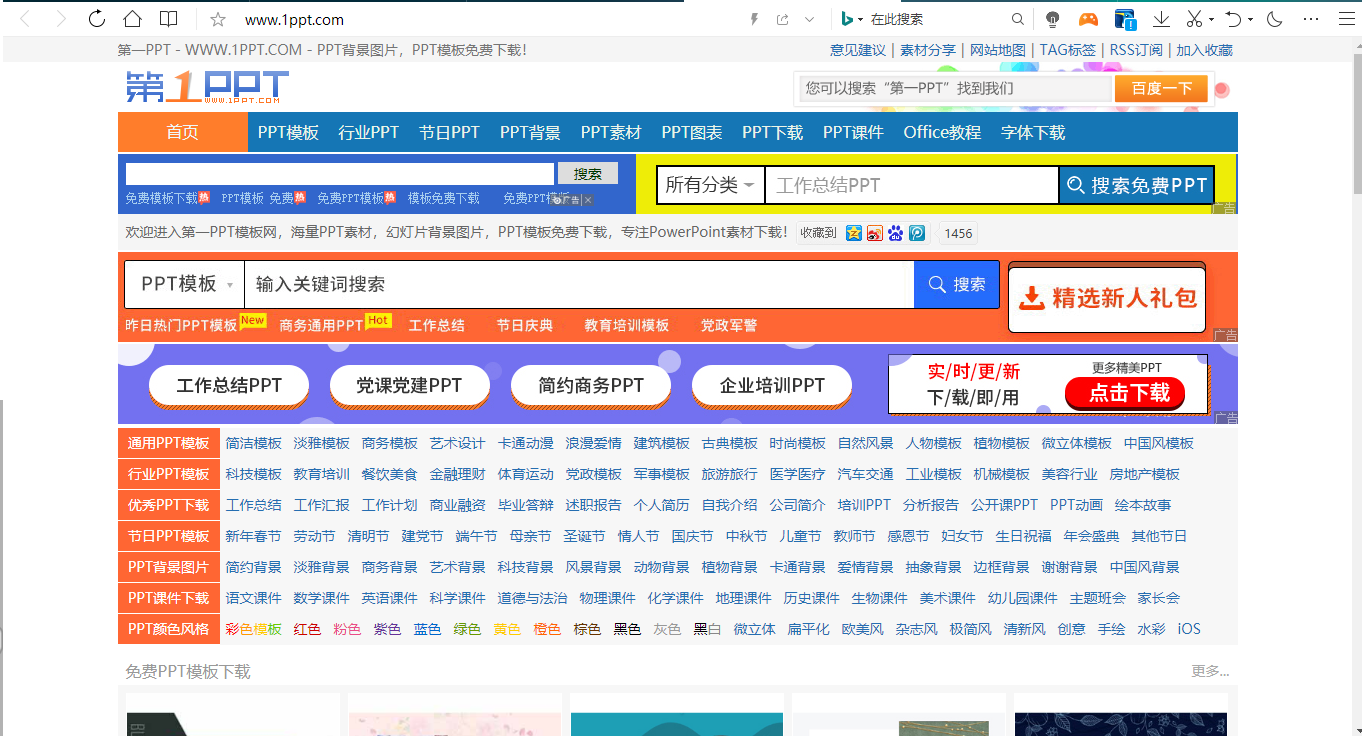This screenshot has height=736, width=1362.
Task: Open the reading mode book icon
Action: click(169, 19)
